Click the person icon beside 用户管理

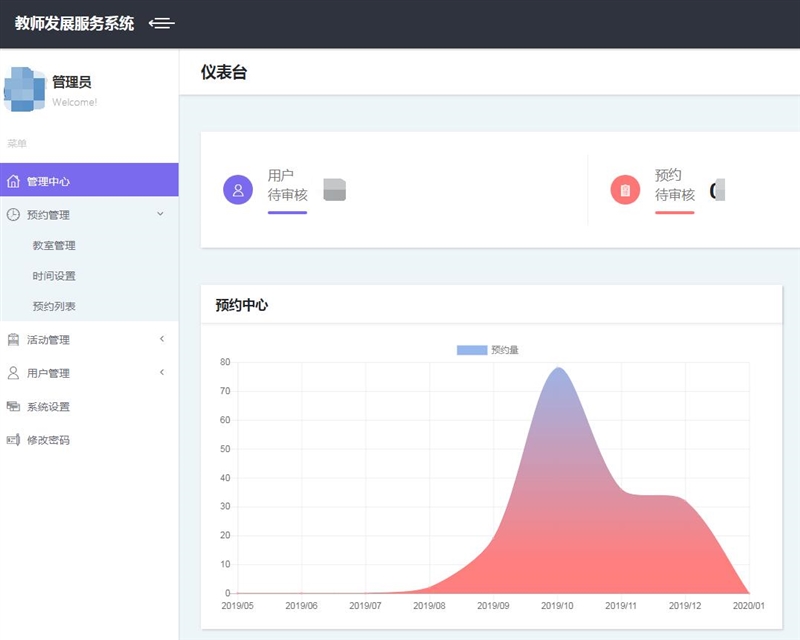click(x=13, y=373)
